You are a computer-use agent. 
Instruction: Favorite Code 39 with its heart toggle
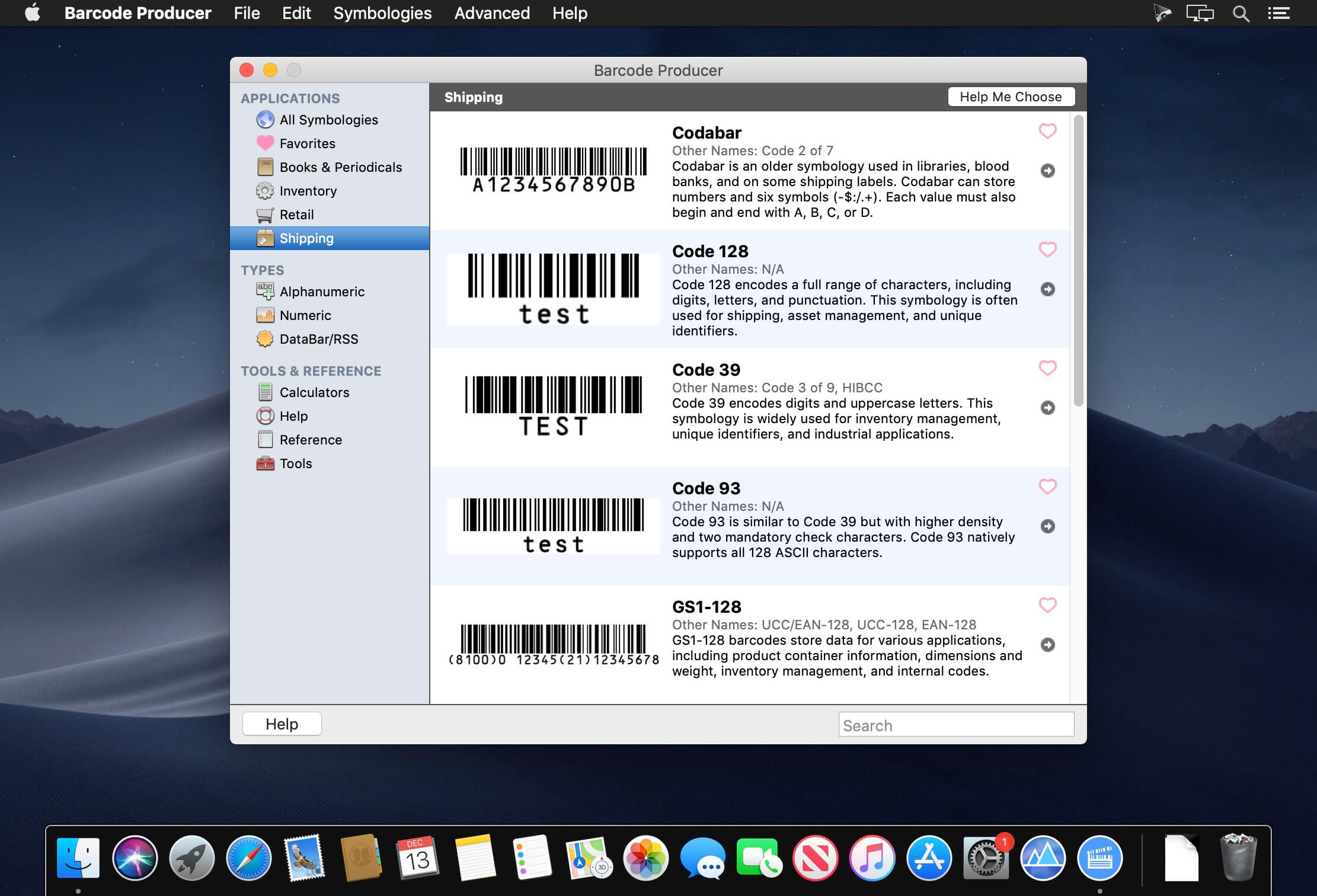coord(1048,368)
